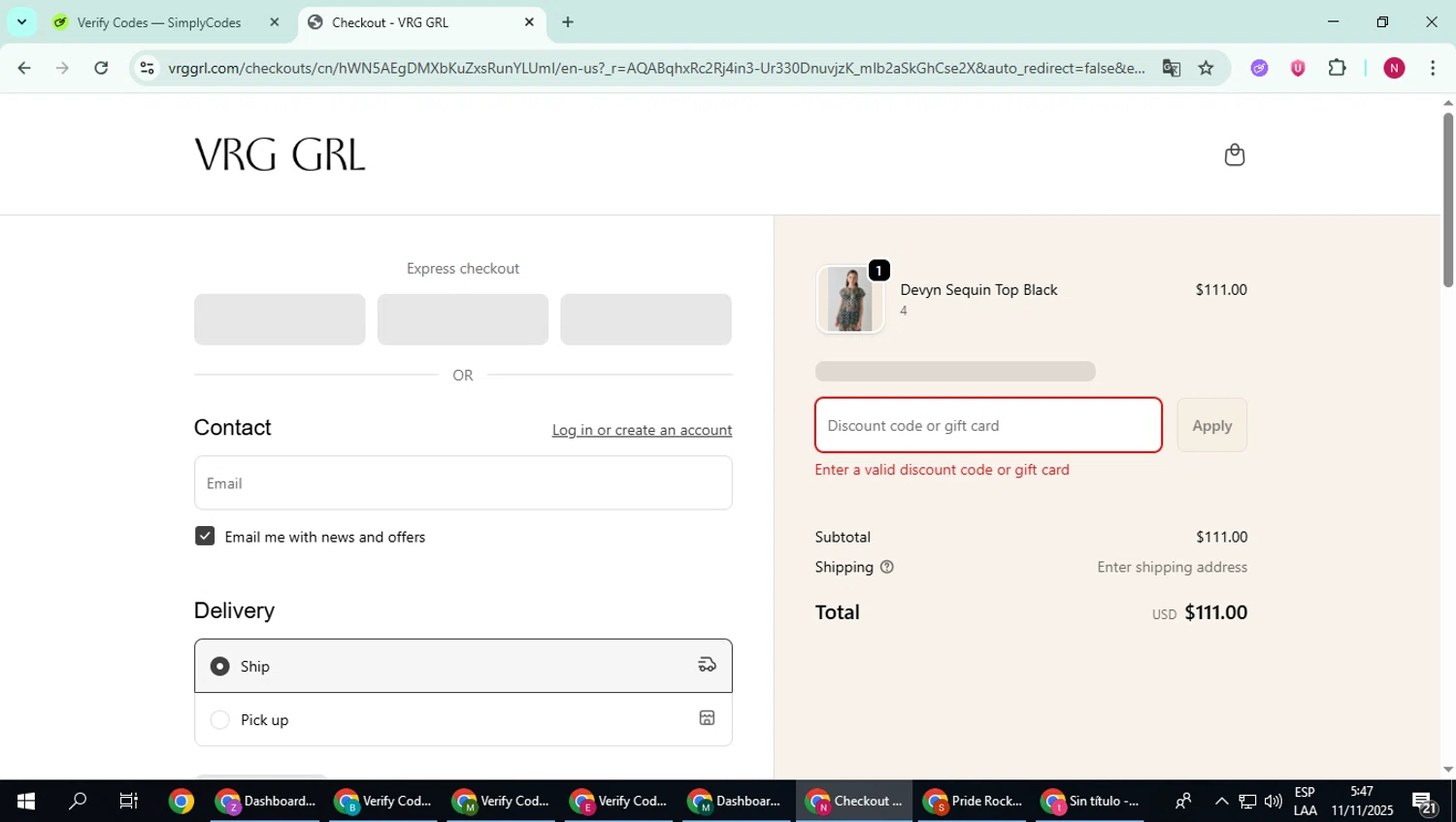
Task: Switch to the Checkout - VRG GRL tab
Action: [x=422, y=22]
